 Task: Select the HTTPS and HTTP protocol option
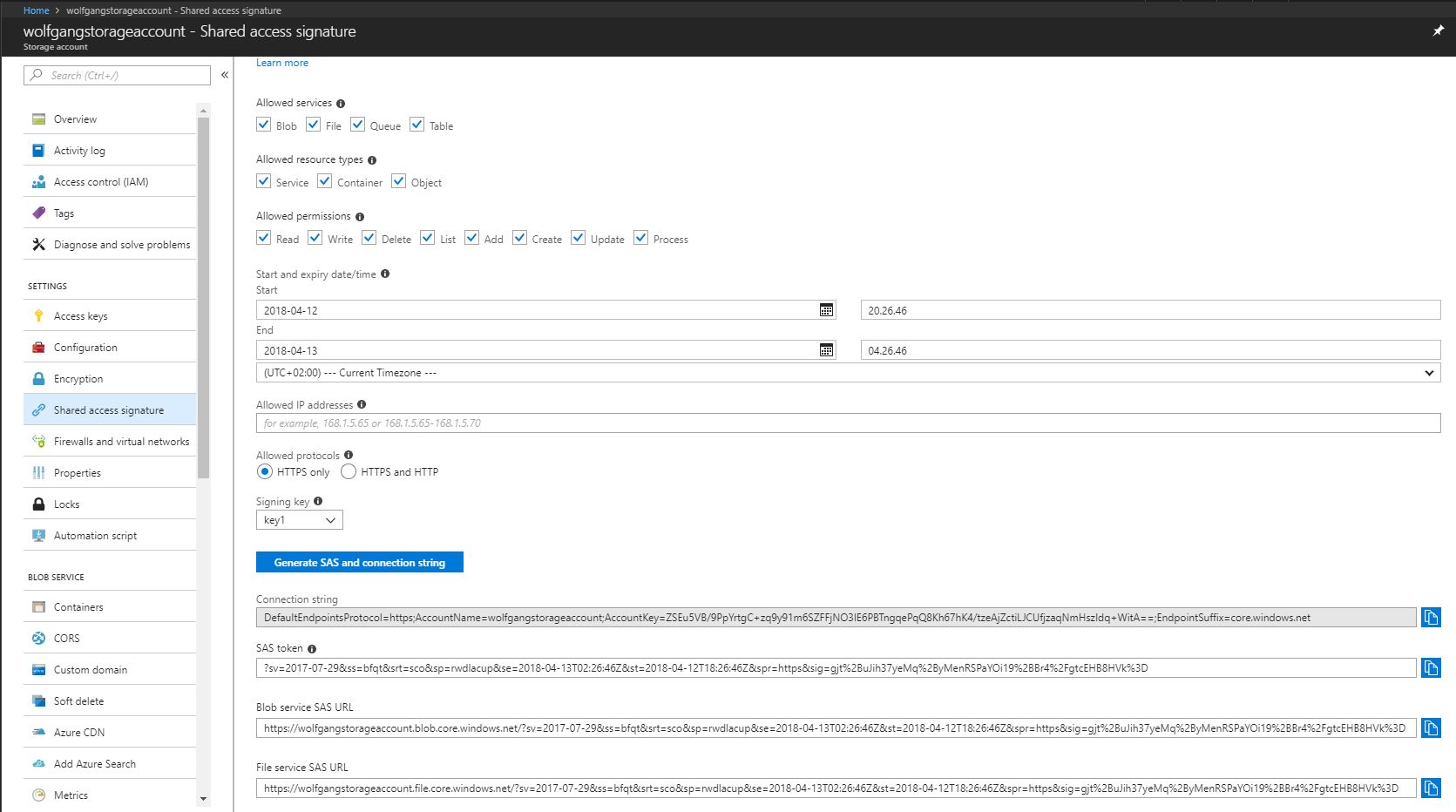[349, 471]
